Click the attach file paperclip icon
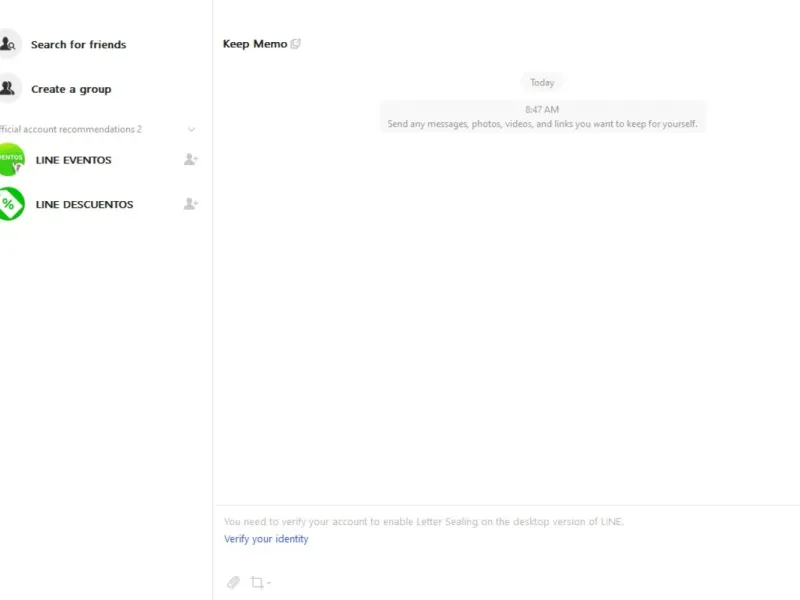This screenshot has height=600, width=800. 233,582
